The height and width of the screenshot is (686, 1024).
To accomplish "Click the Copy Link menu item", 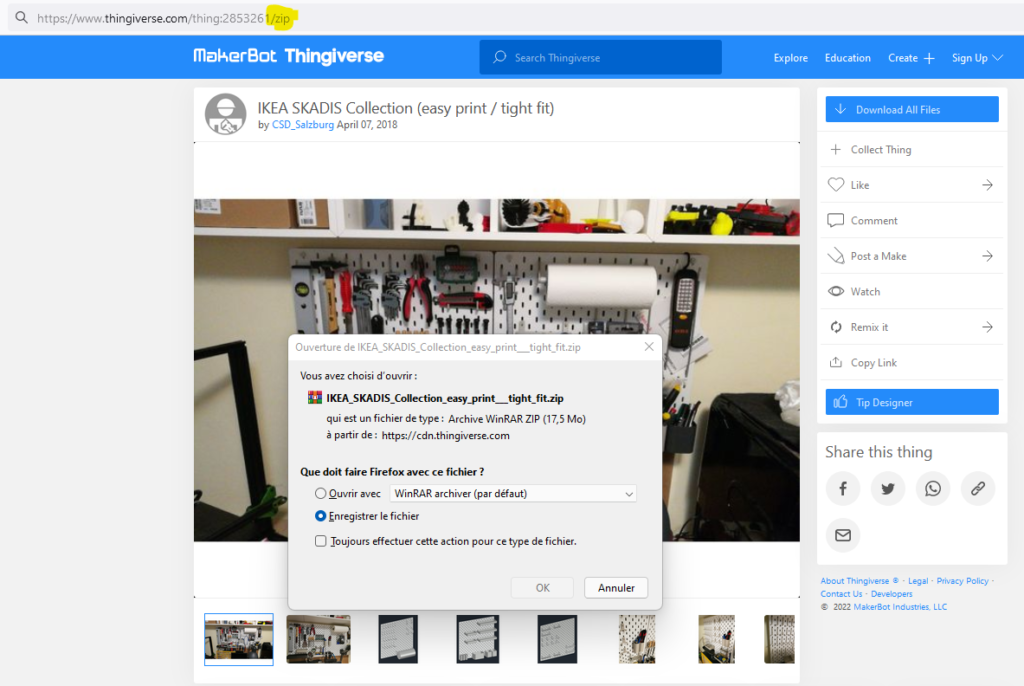I will (x=912, y=362).
